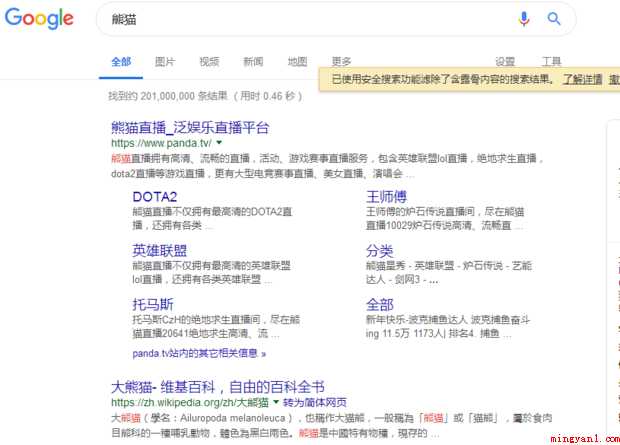The image size is (620, 445).
Task: Expand dropdown arrow beside wikipedia URL
Action: click(276, 402)
